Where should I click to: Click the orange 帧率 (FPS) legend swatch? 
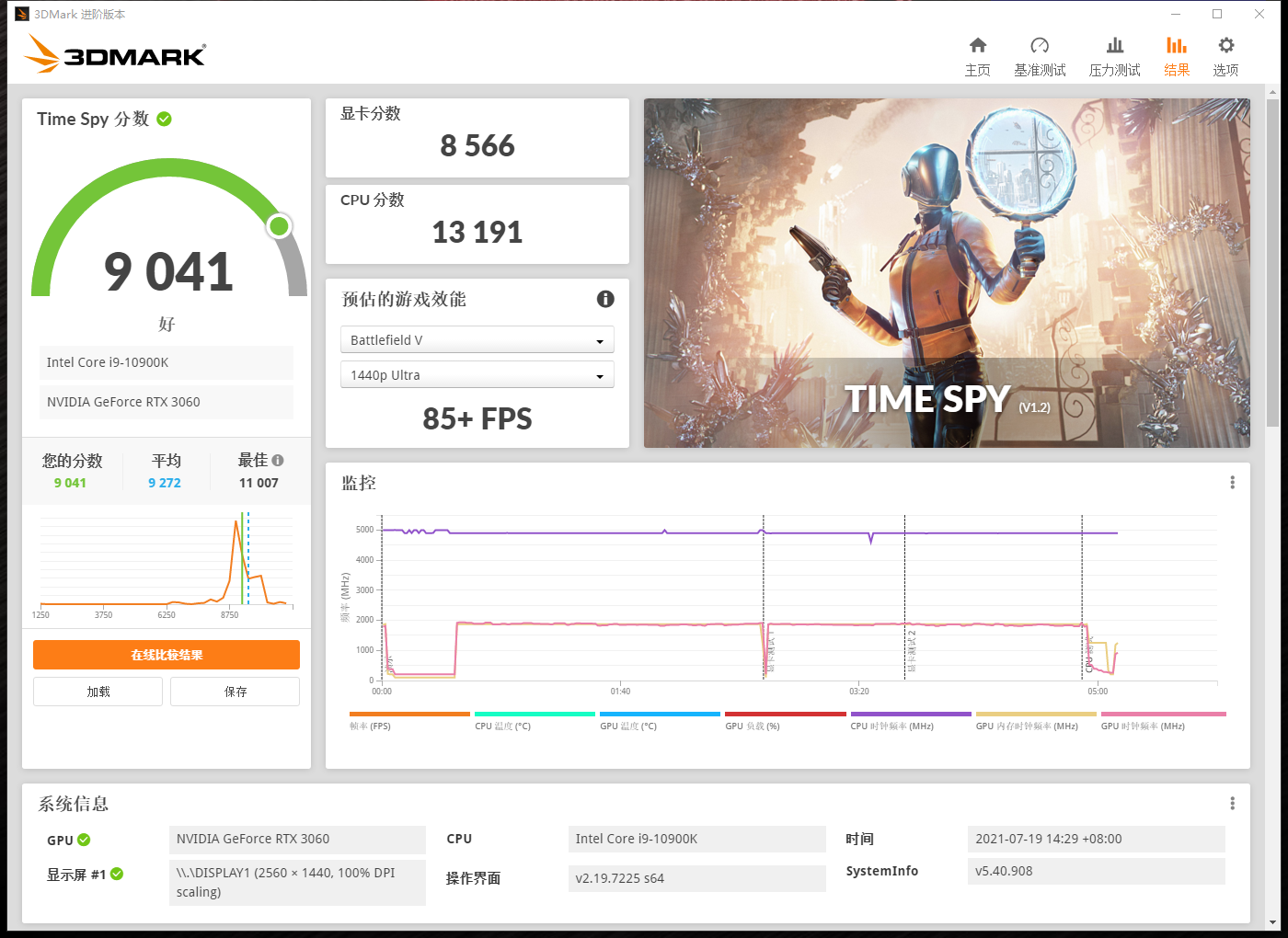[409, 714]
